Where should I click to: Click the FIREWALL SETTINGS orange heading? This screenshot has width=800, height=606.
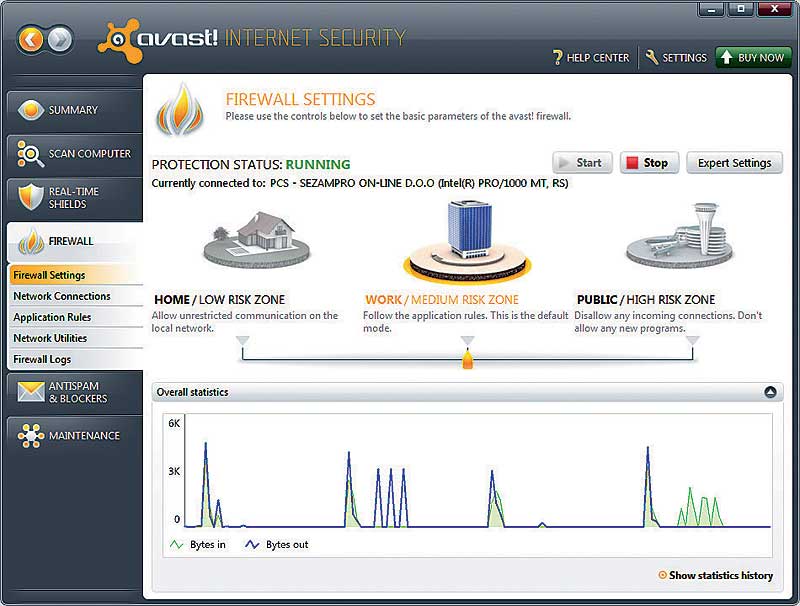tap(301, 99)
